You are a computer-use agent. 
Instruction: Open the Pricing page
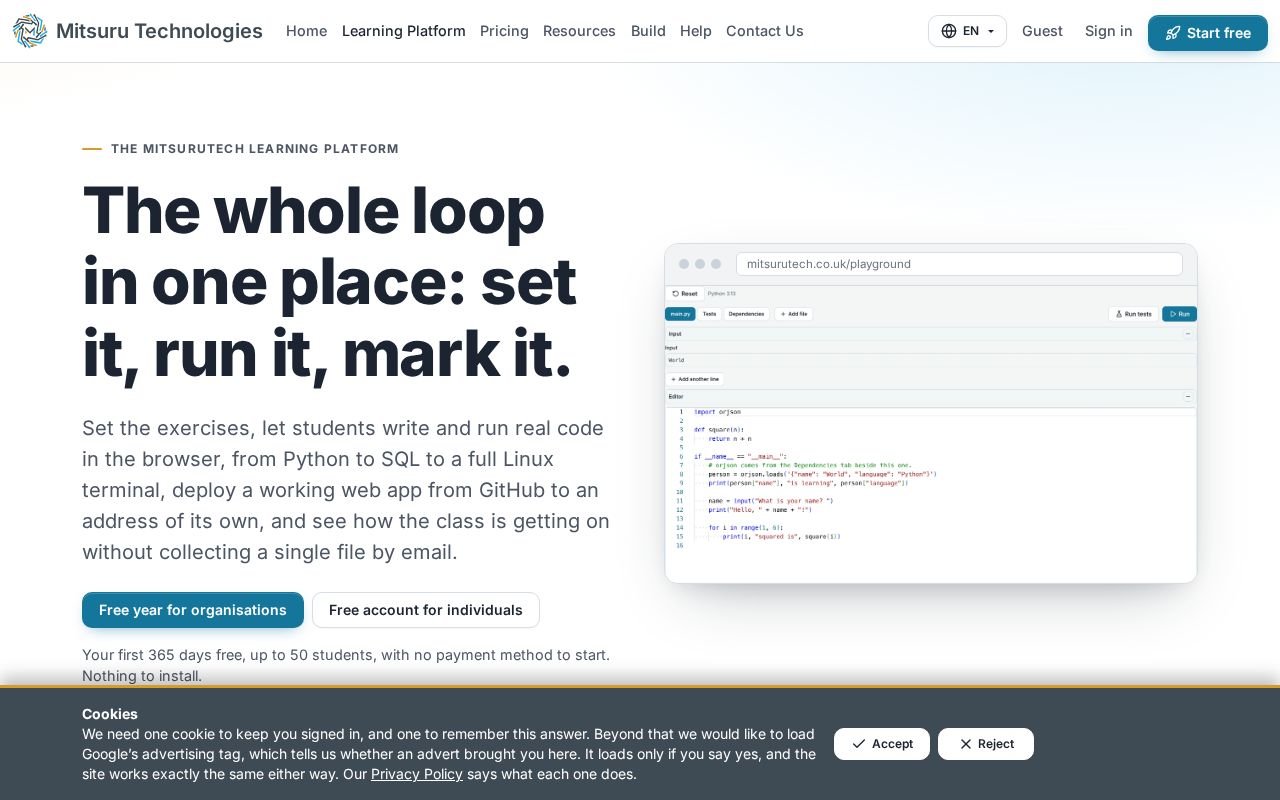(504, 31)
